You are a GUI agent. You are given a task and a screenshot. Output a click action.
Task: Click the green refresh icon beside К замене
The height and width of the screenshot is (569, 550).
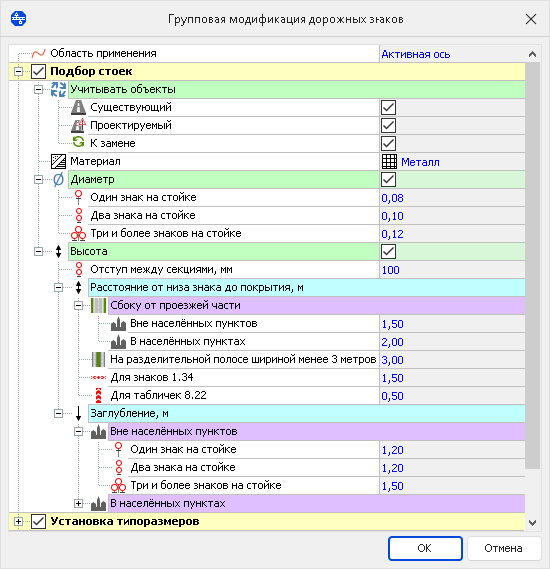[78, 142]
